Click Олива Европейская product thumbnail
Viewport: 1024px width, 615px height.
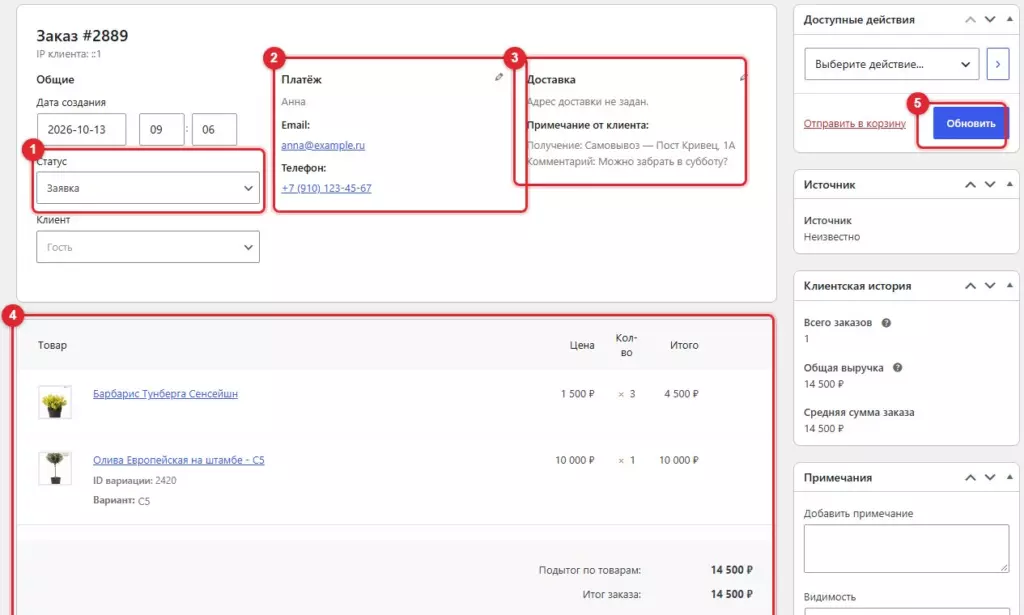pyautogui.click(x=55, y=468)
